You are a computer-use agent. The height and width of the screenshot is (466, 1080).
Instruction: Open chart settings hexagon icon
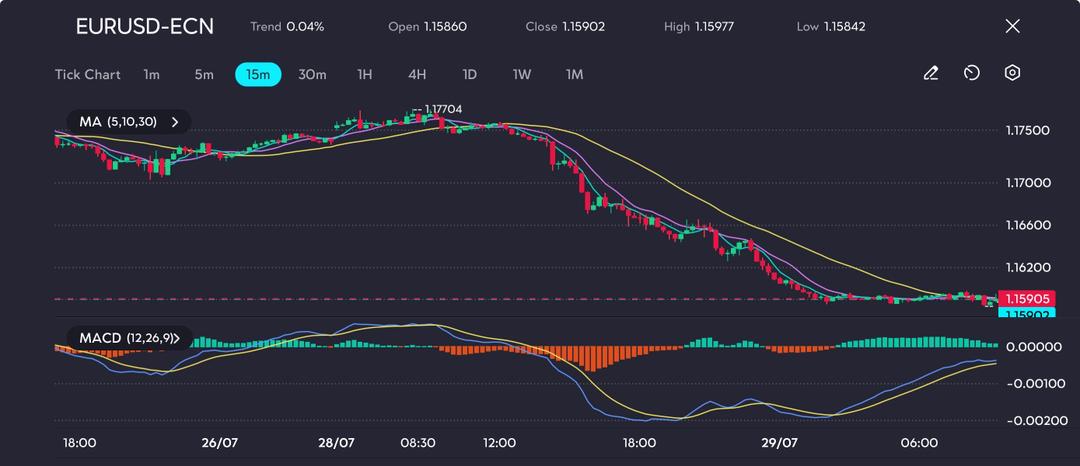[x=1012, y=73]
